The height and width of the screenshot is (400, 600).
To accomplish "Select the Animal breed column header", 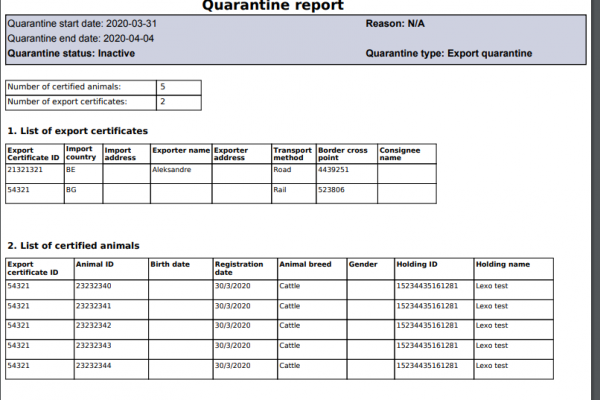I will tap(304, 265).
